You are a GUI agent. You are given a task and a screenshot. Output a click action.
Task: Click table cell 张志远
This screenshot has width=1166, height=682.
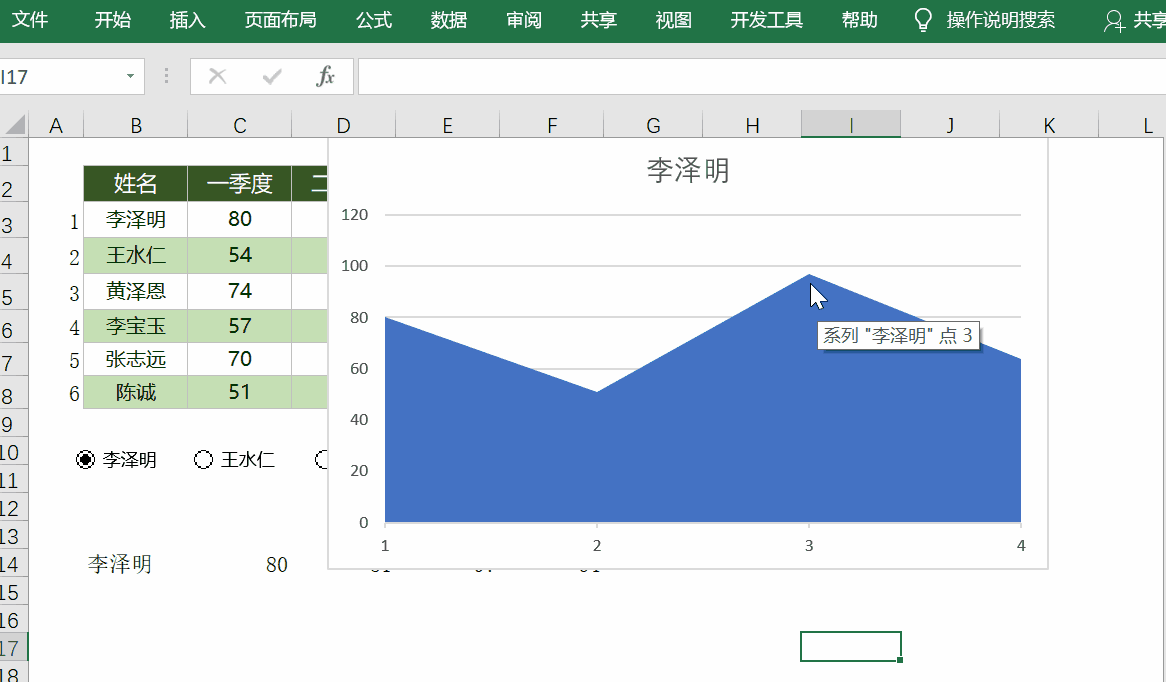[135, 359]
